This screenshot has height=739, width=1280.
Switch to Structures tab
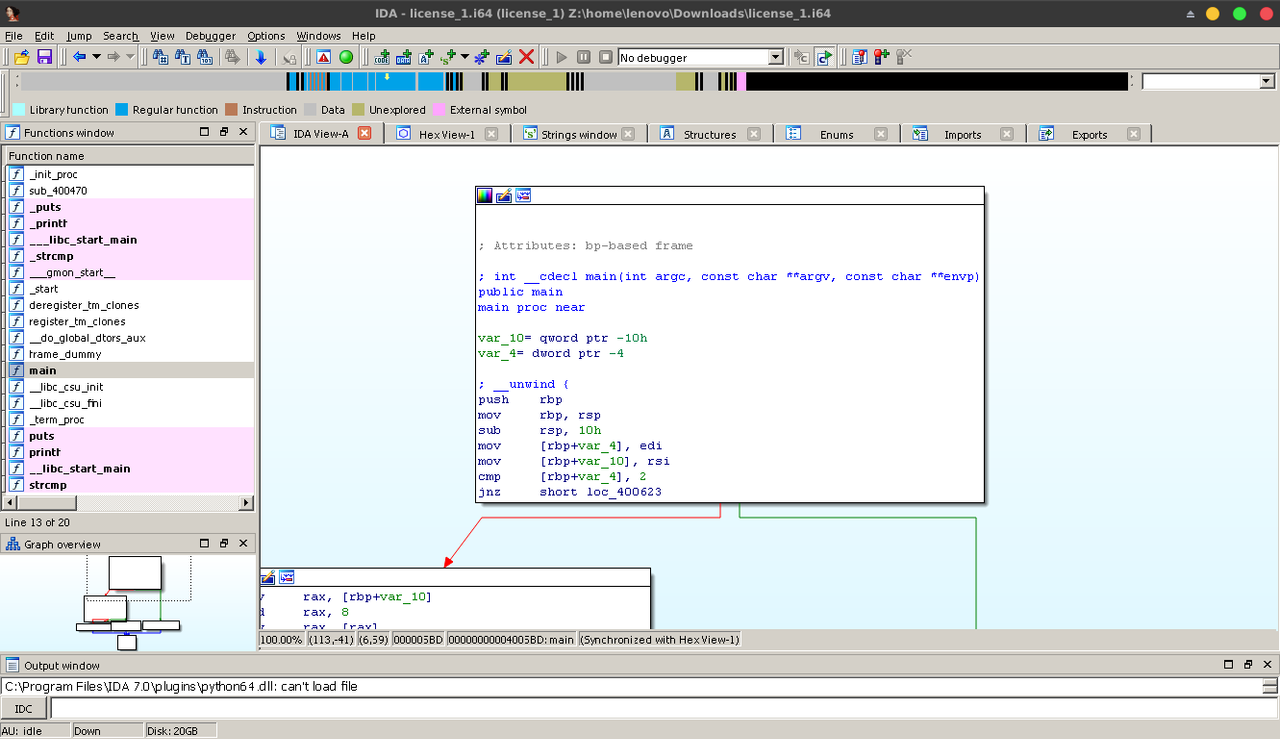tap(709, 134)
